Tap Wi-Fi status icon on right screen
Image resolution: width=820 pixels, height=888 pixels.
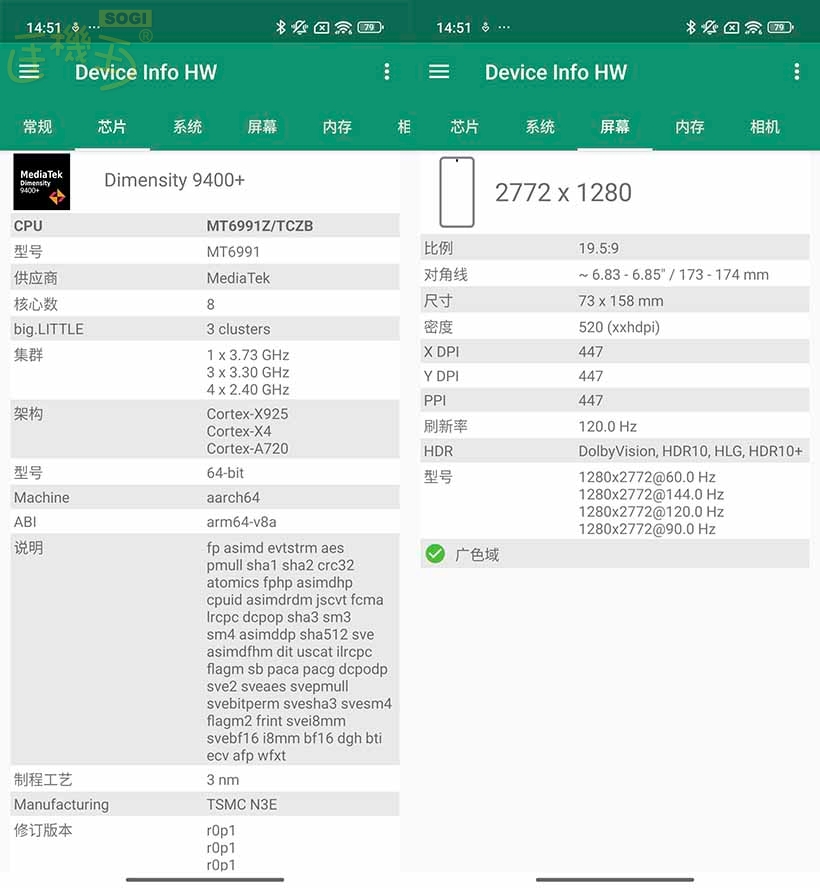753,27
